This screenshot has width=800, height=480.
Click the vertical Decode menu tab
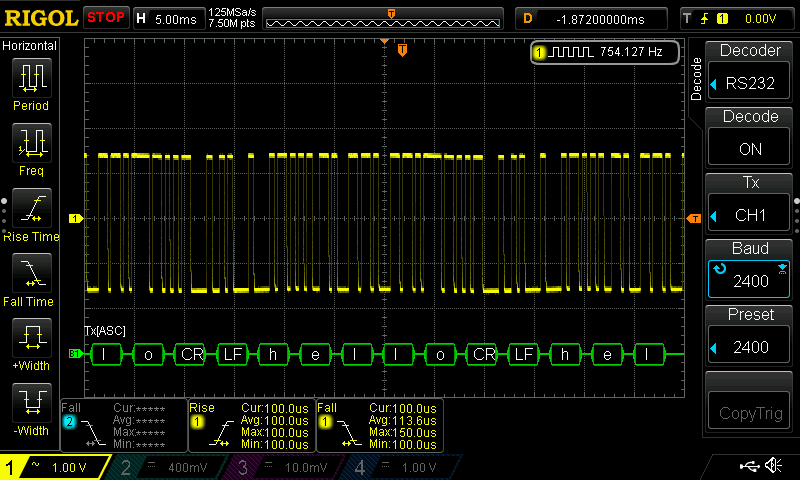click(x=696, y=79)
